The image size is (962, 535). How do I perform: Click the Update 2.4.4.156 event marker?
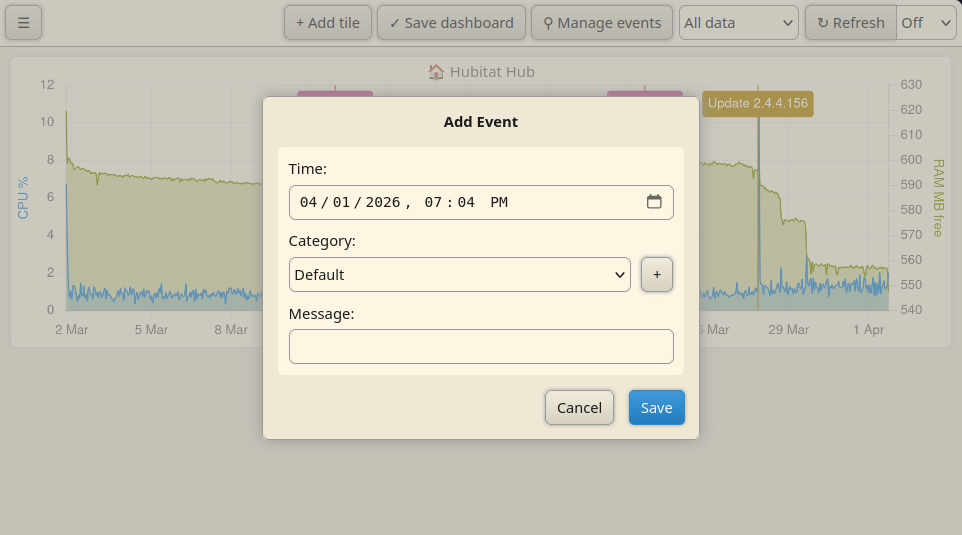758,103
